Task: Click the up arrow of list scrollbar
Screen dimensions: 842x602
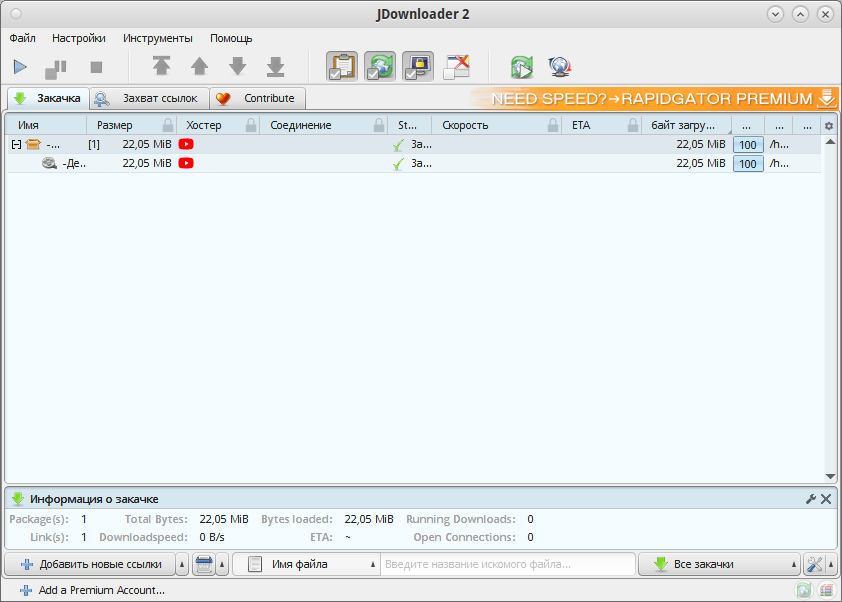Action: click(x=830, y=142)
